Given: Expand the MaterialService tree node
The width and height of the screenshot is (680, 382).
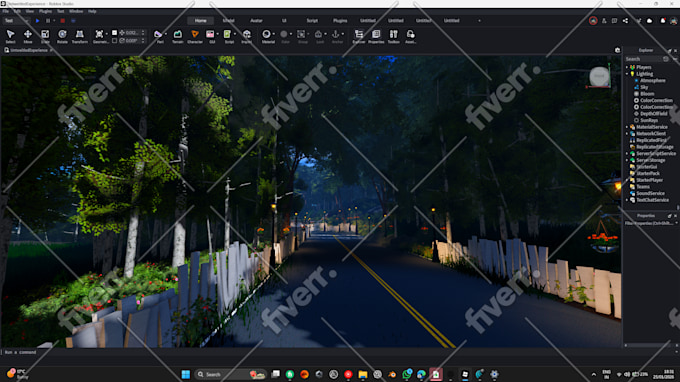Looking at the screenshot, I should pos(627,127).
